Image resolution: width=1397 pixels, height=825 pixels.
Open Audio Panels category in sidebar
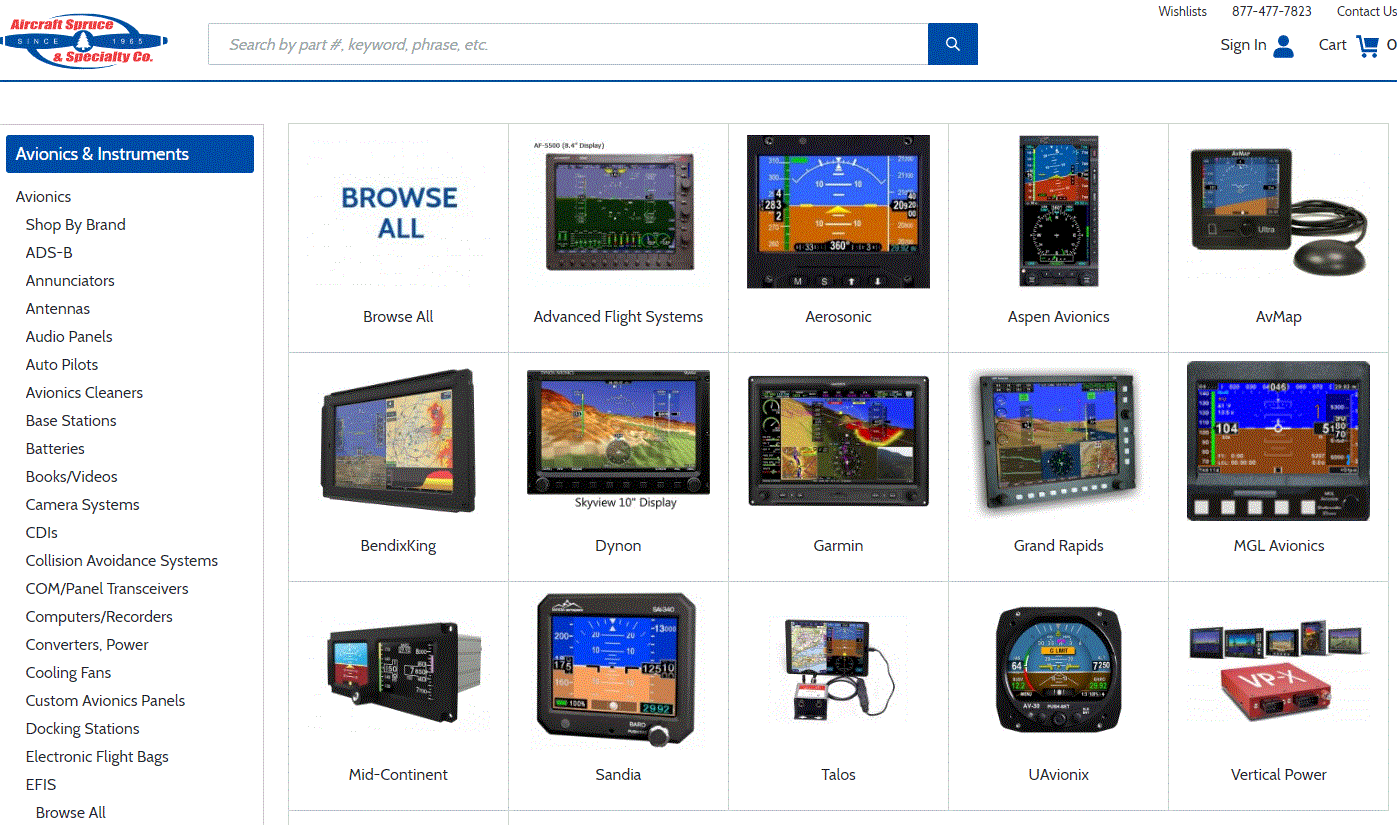(69, 337)
